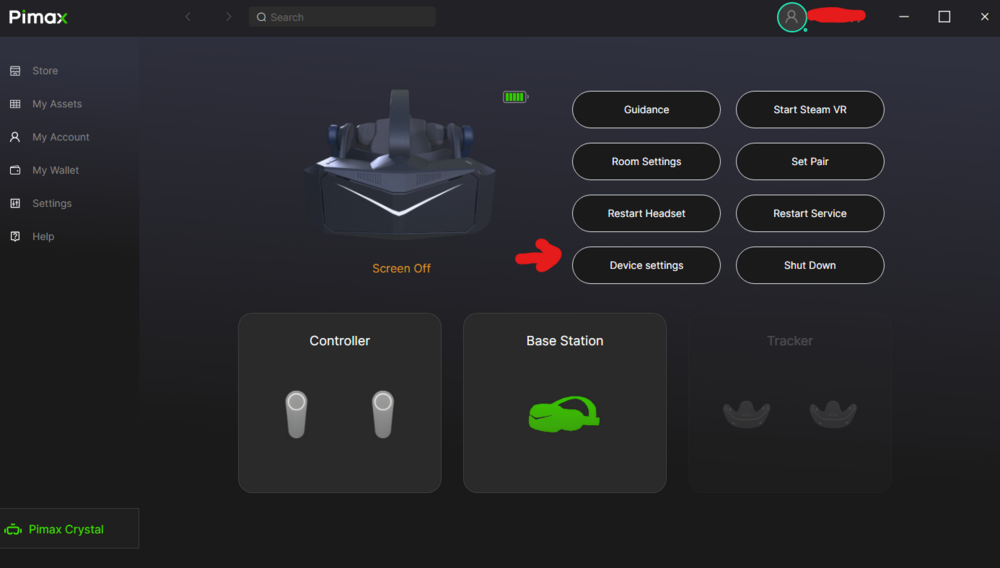Click the Guidance button
The image size is (1000, 568).
pyautogui.click(x=646, y=110)
